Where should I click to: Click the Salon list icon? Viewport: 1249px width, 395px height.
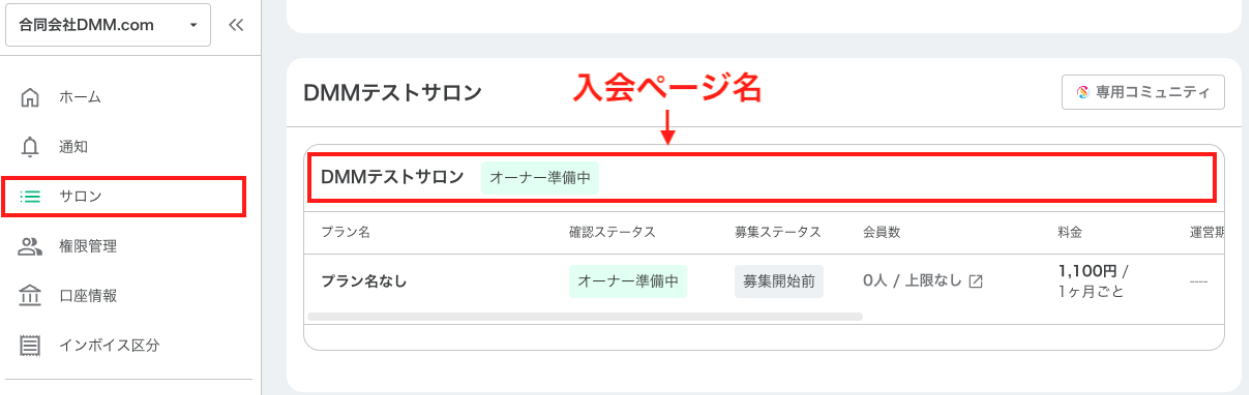(x=30, y=197)
